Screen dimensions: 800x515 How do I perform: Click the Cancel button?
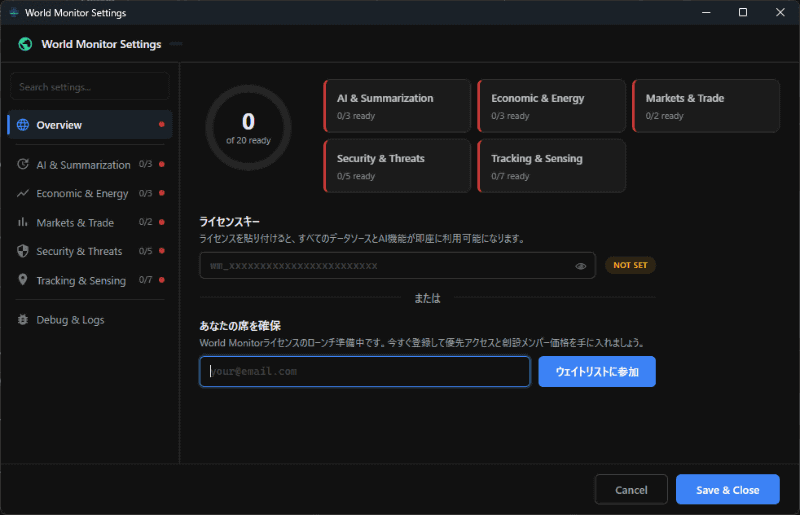coord(631,489)
